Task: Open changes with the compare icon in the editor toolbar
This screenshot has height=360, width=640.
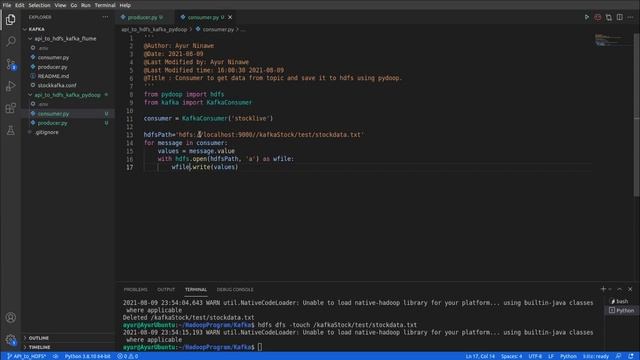Action: (609, 17)
